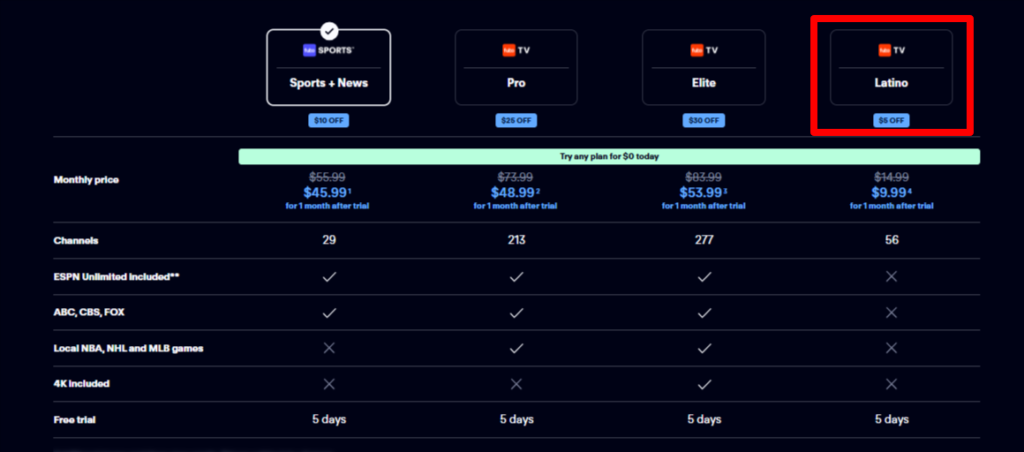The width and height of the screenshot is (1024, 452).
Task: Click the $45.99 Sports + News price
Action: click(x=326, y=192)
